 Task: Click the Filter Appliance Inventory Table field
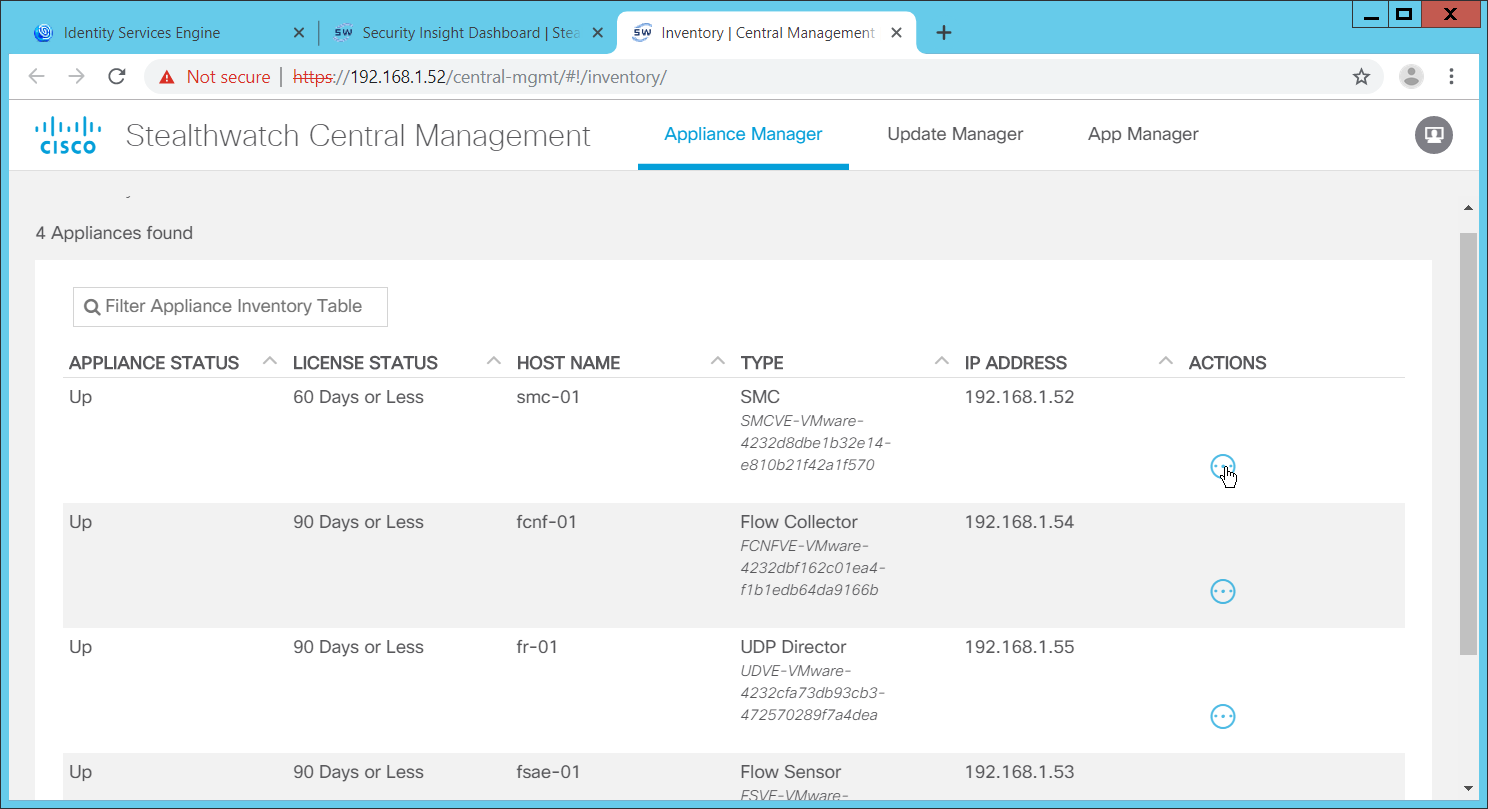coord(231,307)
